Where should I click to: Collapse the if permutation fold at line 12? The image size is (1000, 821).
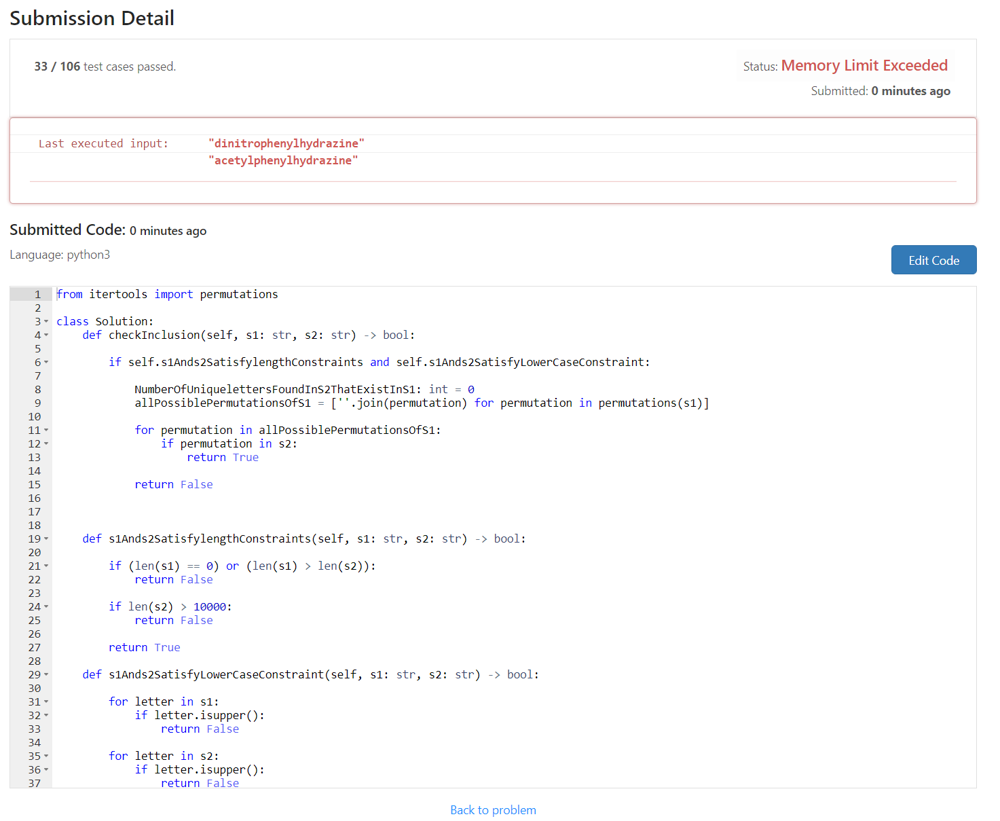[46, 443]
